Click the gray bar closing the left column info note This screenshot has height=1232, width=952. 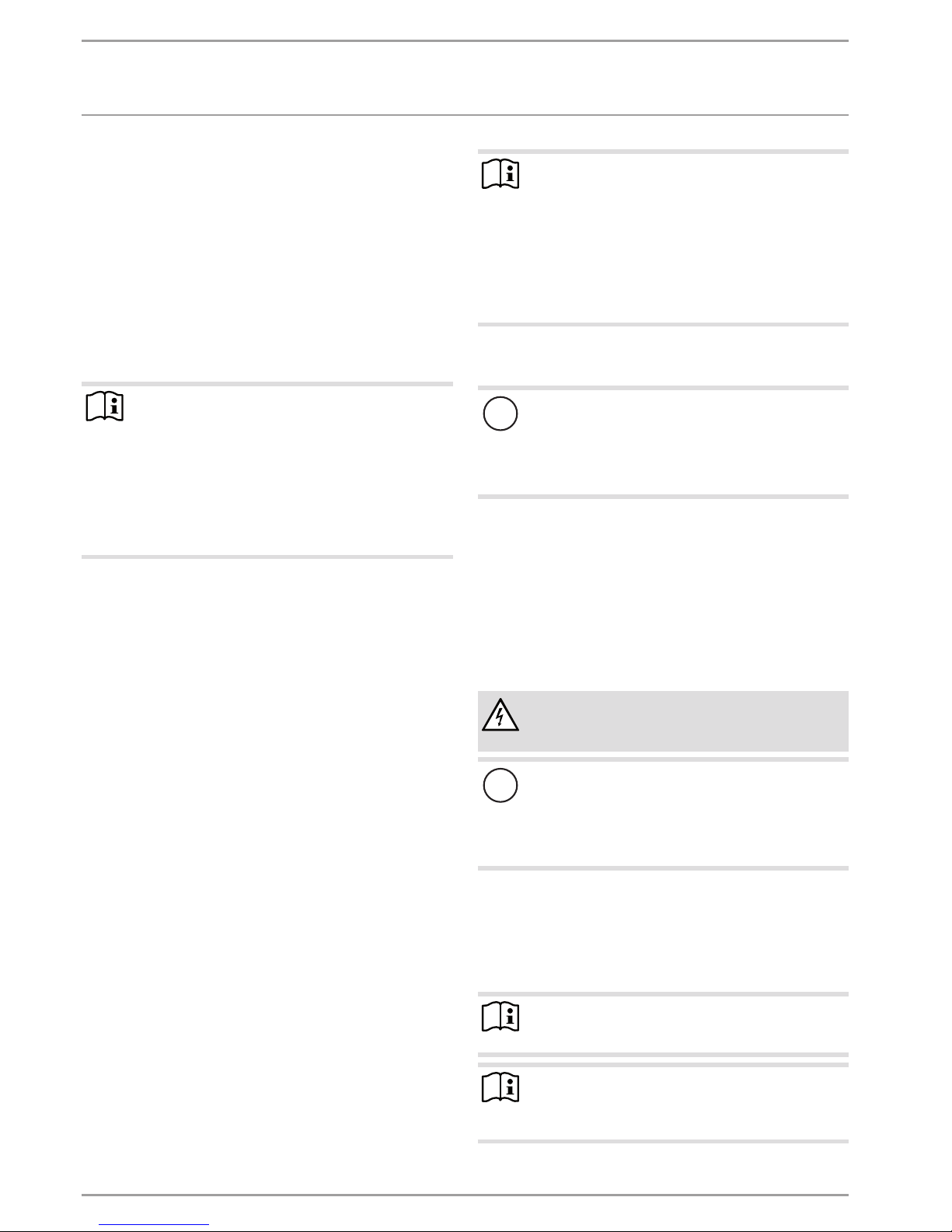click(267, 557)
